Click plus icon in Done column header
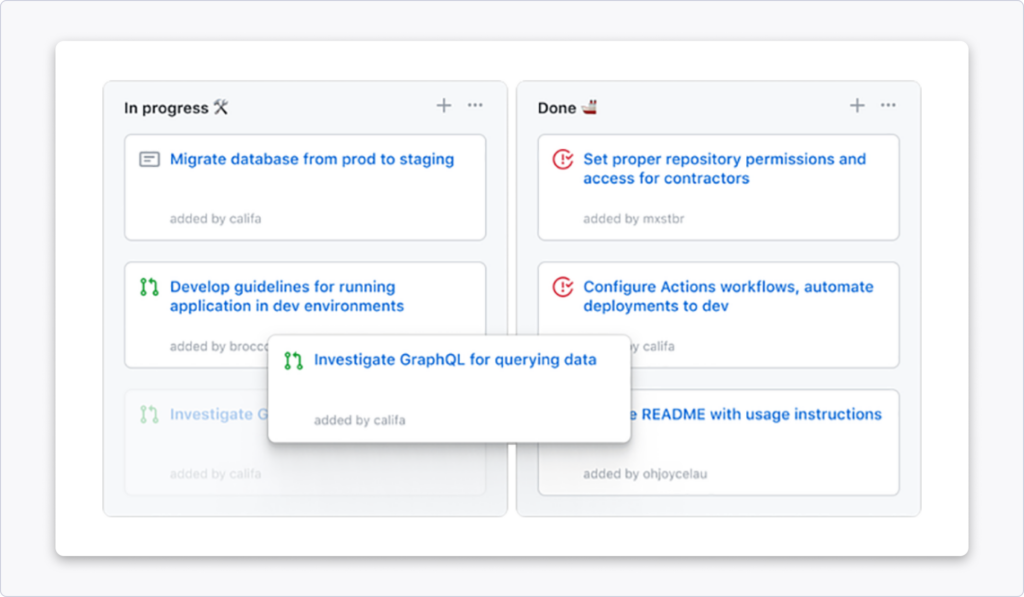The image size is (1024, 597). tap(857, 106)
